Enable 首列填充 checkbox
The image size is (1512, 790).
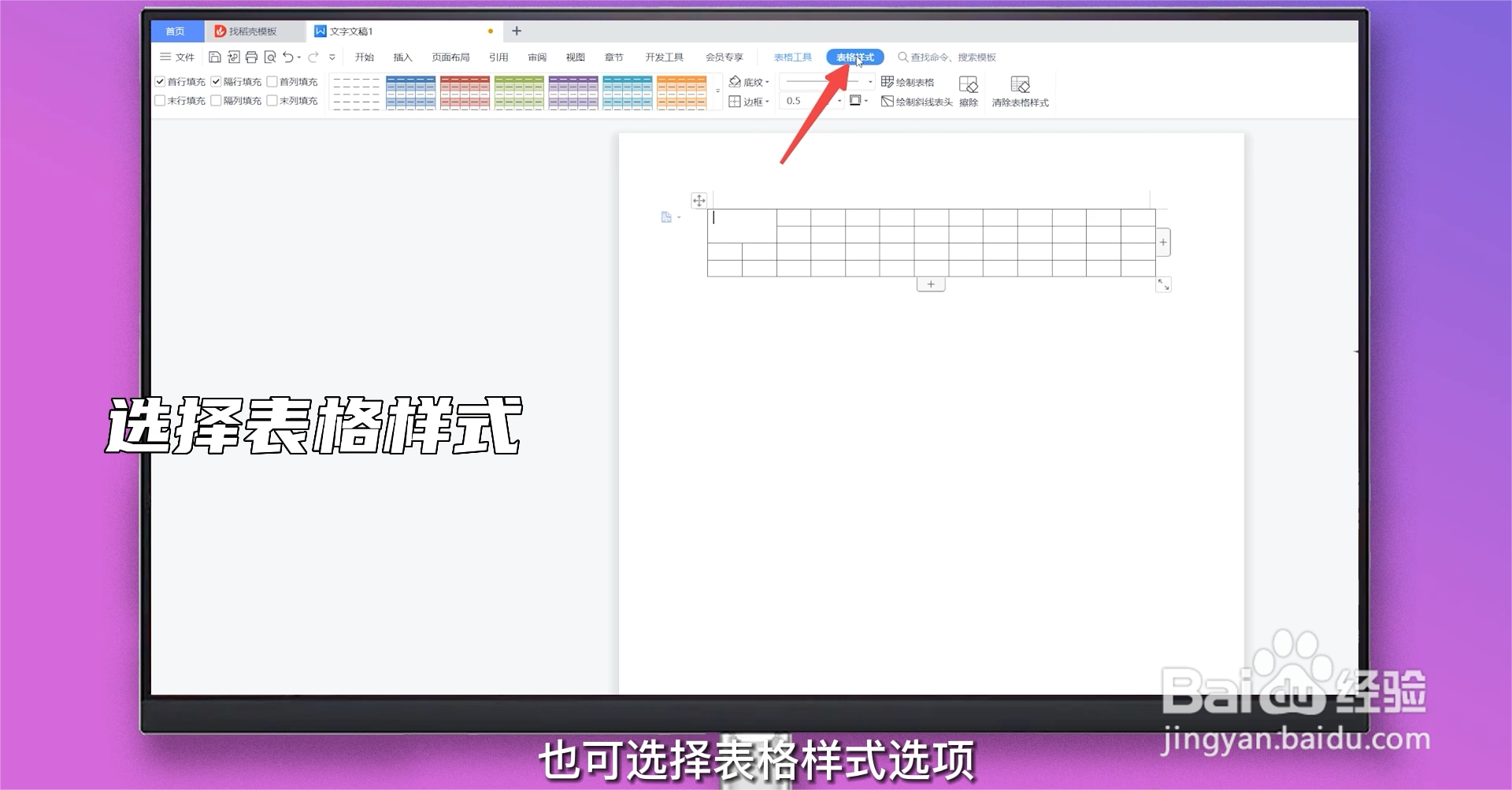(x=272, y=82)
